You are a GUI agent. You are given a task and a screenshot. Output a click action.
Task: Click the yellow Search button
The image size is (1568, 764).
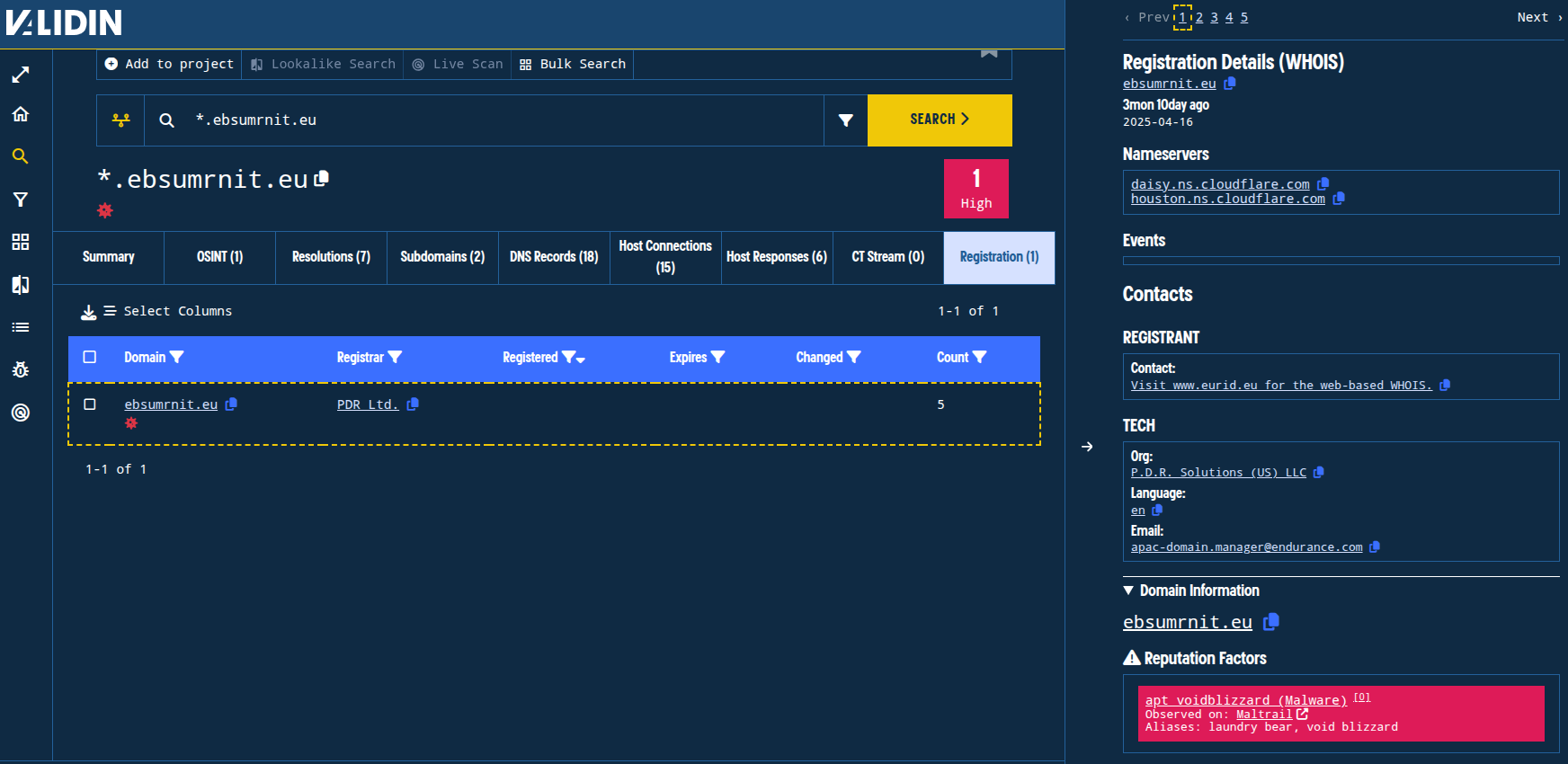[940, 120]
